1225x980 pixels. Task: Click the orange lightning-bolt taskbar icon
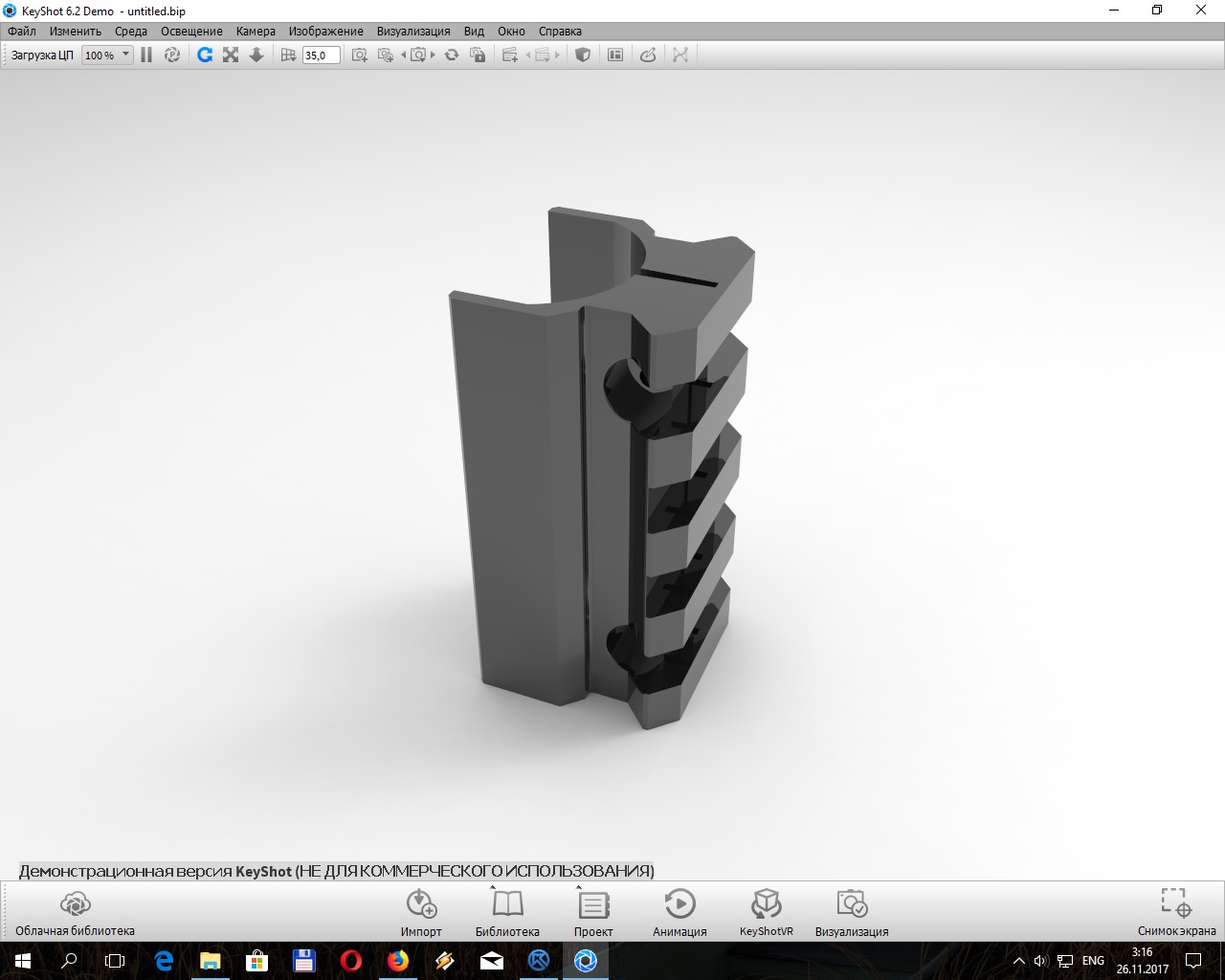[x=444, y=961]
